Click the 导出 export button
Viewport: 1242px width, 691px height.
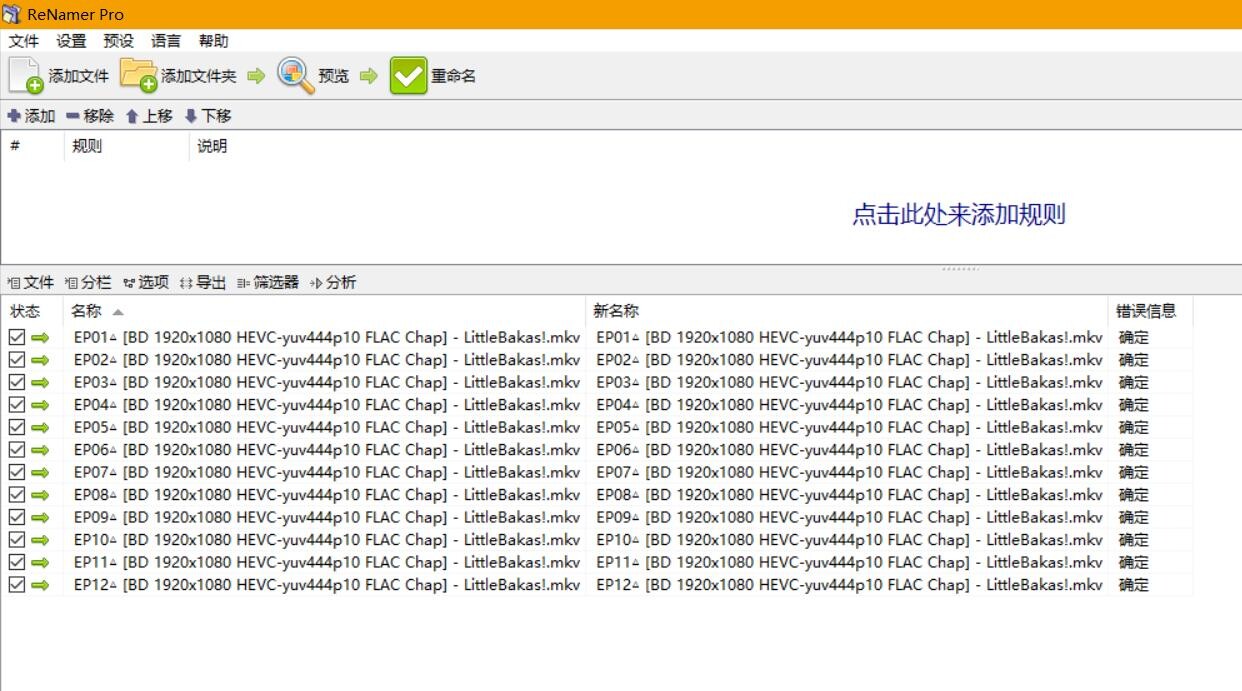pyautogui.click(x=203, y=283)
